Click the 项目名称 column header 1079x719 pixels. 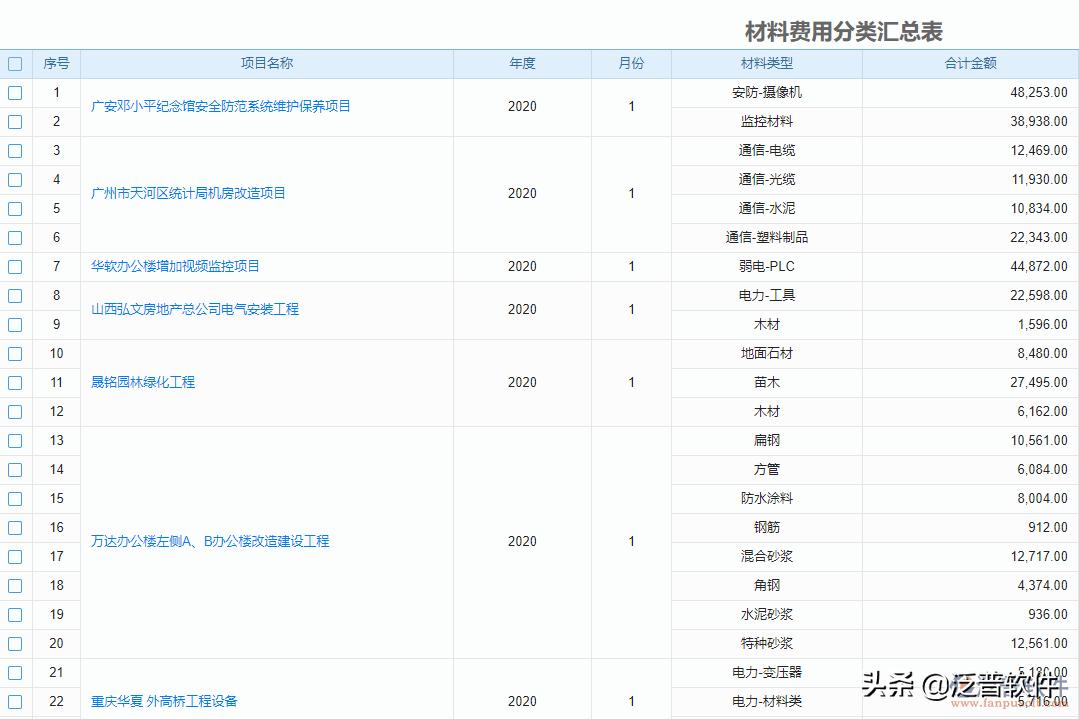click(x=265, y=63)
